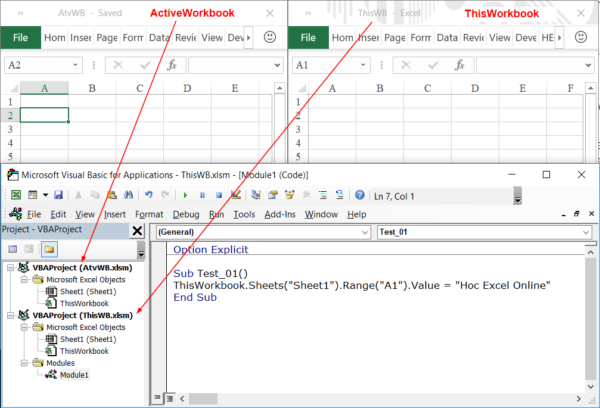Toggle Design Mode icon in toolbar

[x=236, y=196]
